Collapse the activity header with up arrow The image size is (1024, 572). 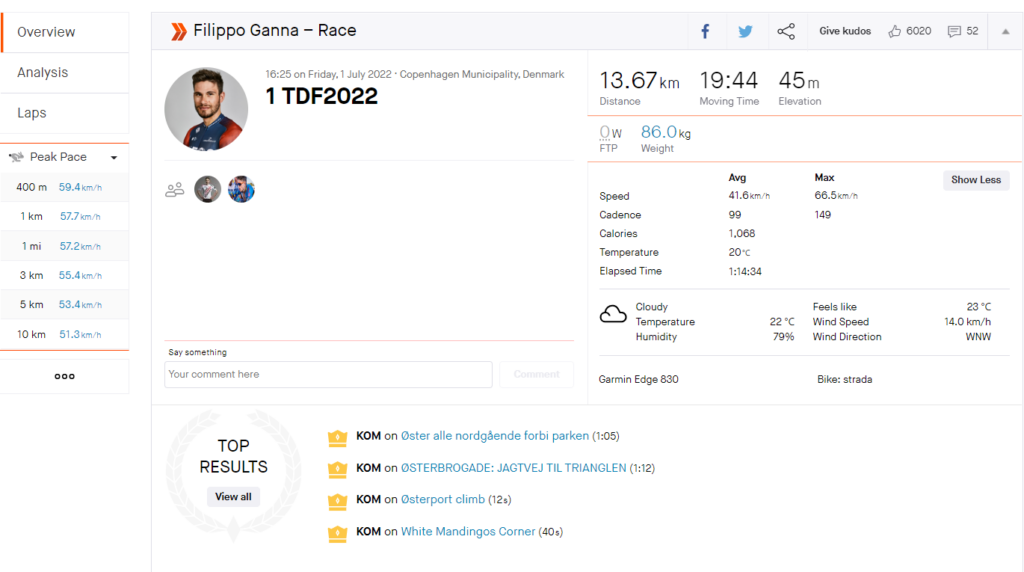click(1006, 31)
